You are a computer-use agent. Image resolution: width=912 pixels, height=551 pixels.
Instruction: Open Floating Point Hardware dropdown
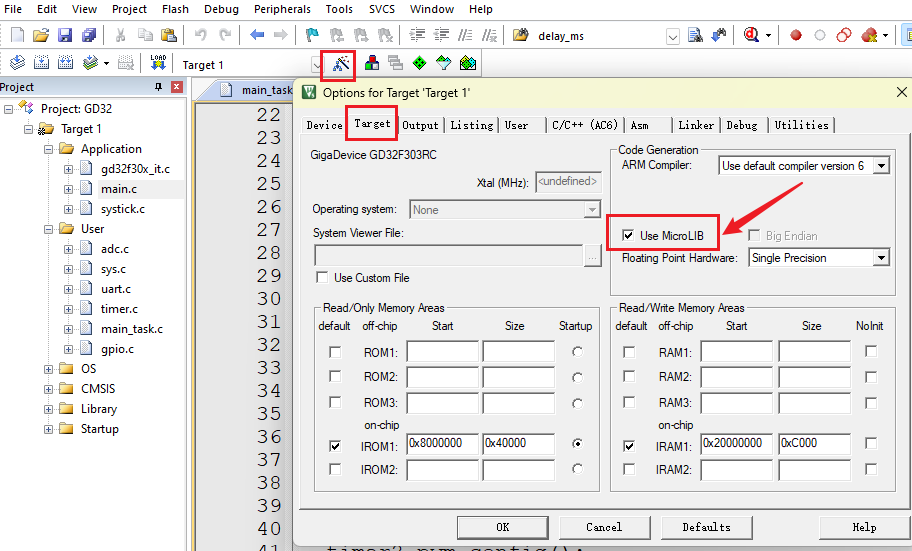pyautogui.click(x=882, y=257)
